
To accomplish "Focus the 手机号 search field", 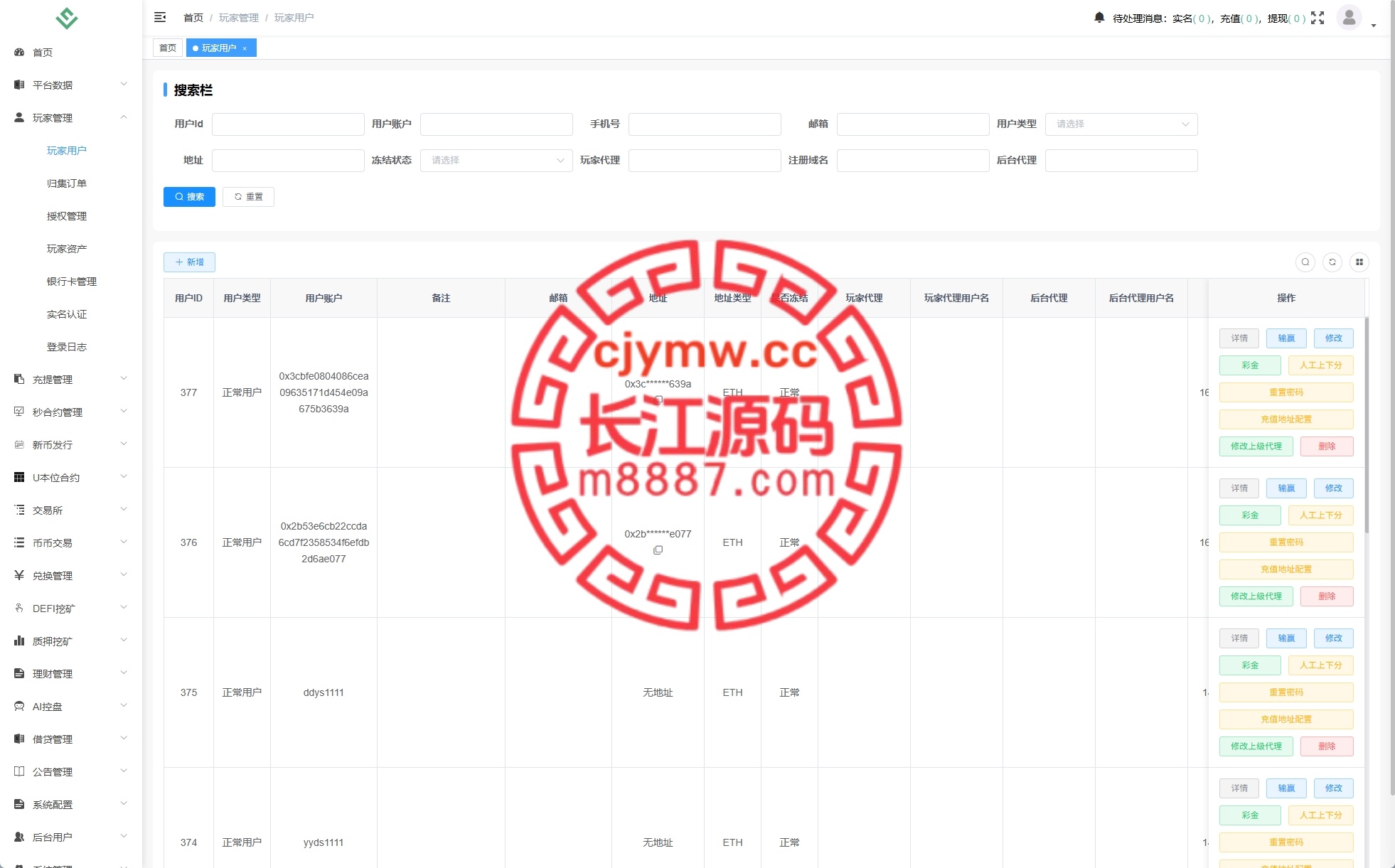I will [705, 124].
